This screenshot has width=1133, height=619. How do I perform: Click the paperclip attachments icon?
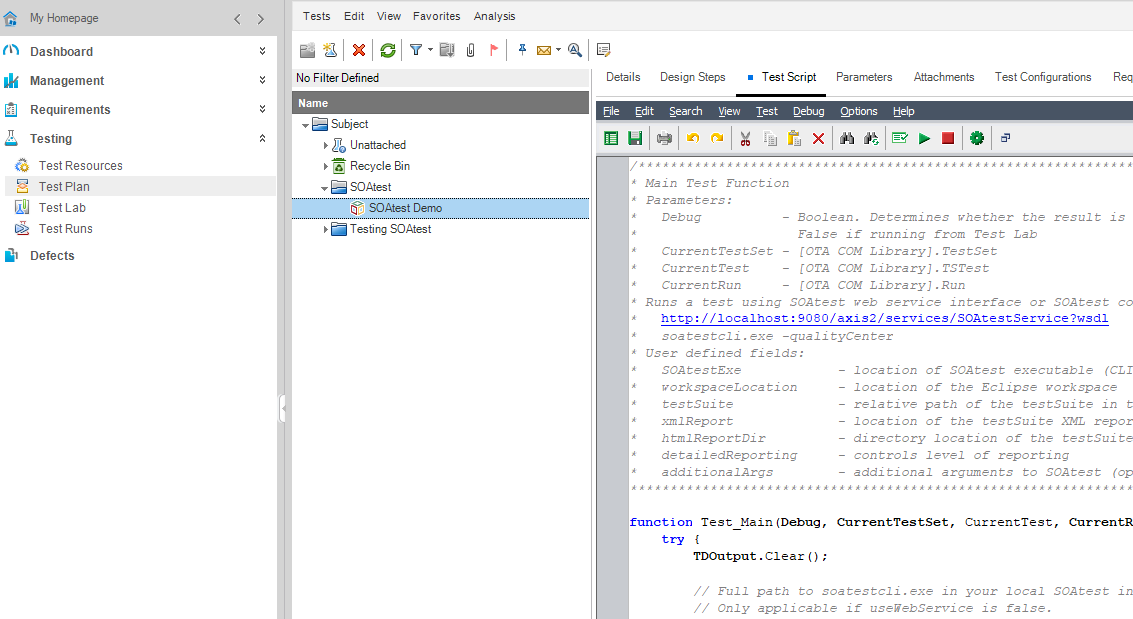point(470,50)
